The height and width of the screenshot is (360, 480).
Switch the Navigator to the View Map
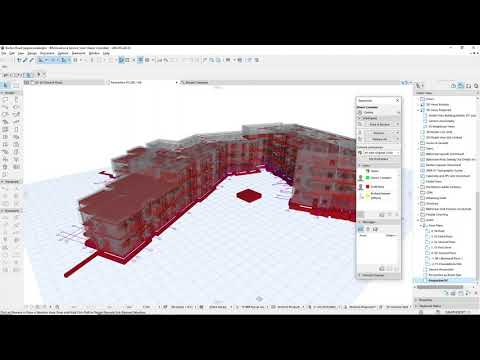pos(461,86)
